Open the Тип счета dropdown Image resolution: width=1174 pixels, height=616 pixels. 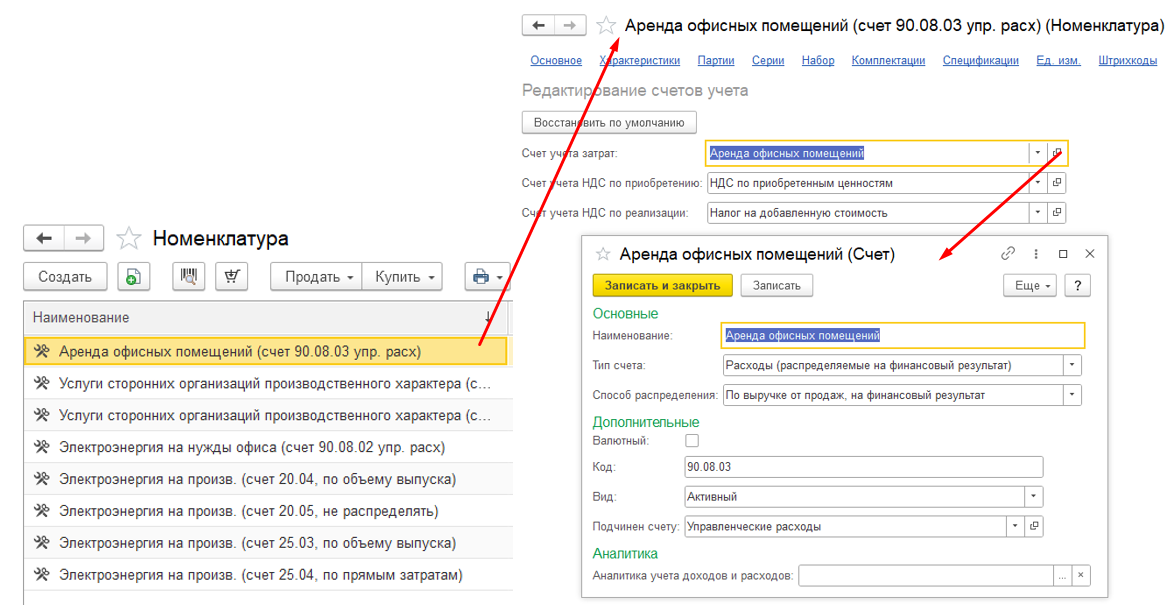(1072, 365)
